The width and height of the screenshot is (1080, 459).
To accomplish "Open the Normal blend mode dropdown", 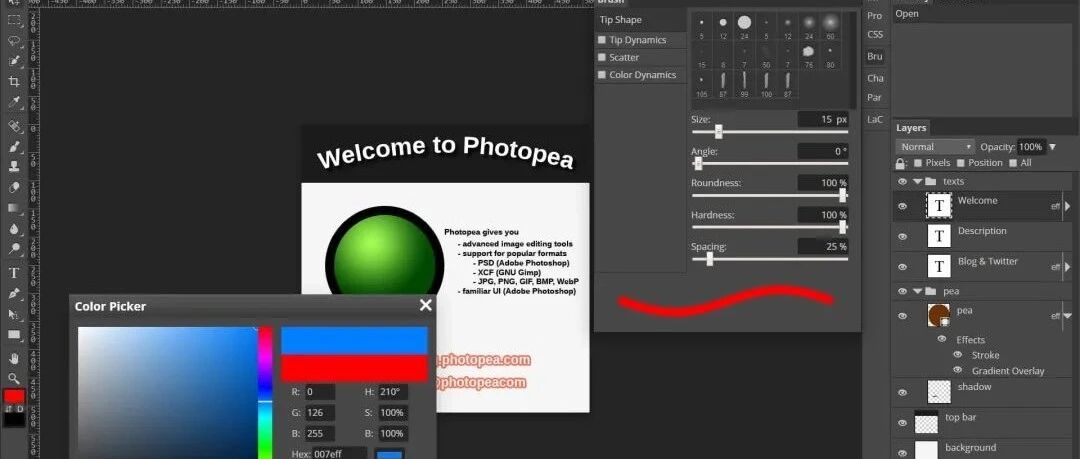I will tap(935, 147).
